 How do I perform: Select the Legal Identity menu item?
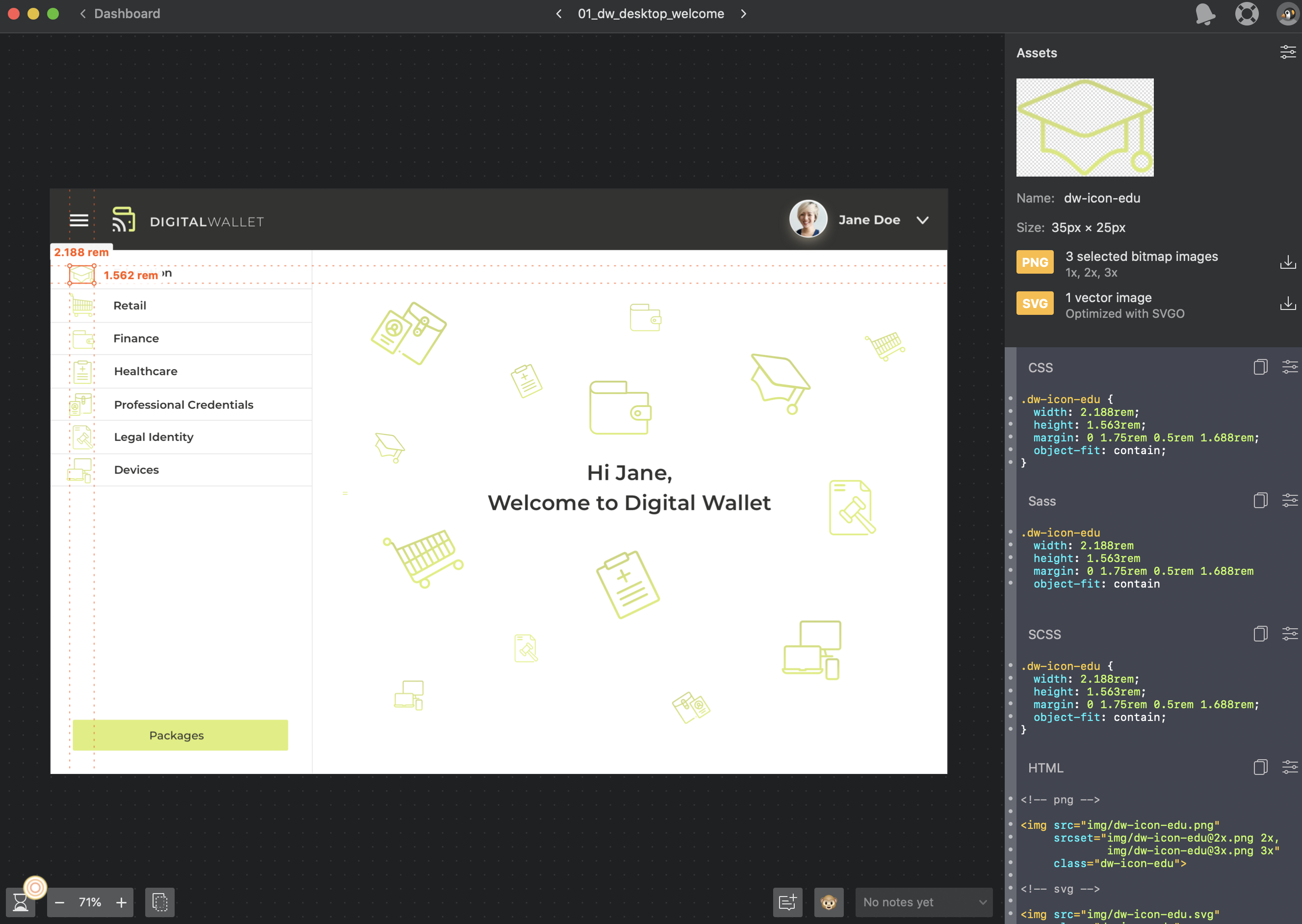(154, 437)
